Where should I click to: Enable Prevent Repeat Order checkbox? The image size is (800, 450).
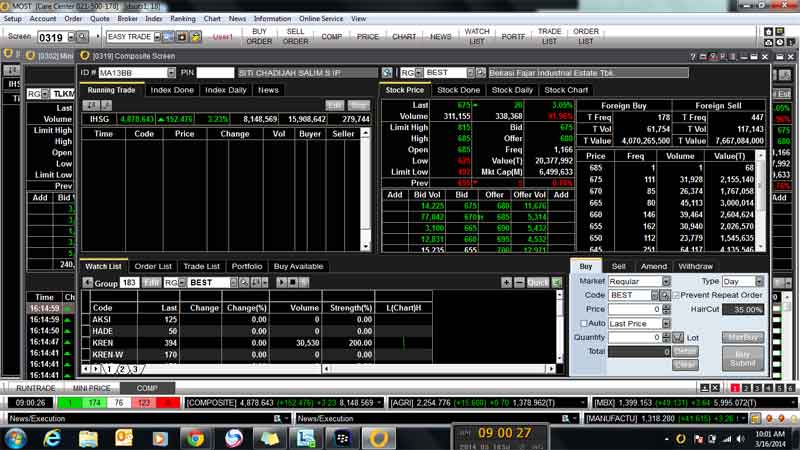676,296
